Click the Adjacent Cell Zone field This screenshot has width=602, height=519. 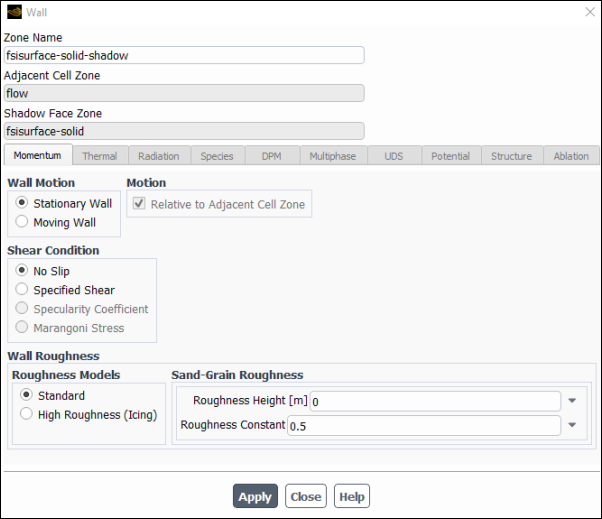(184, 93)
